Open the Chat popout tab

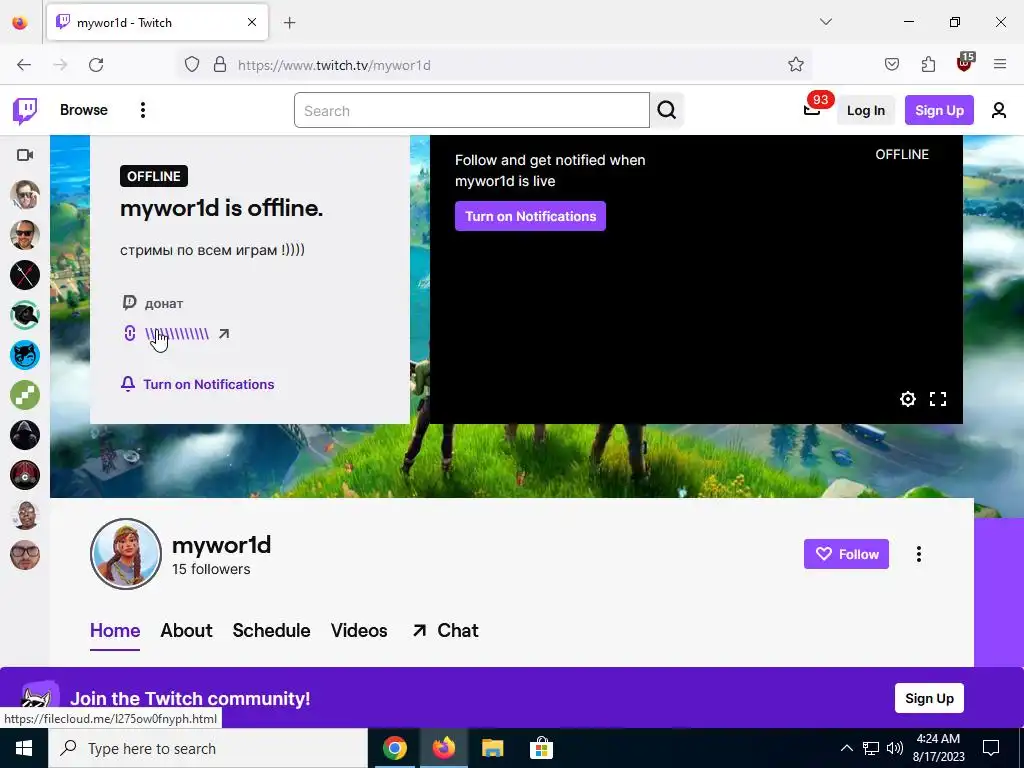[445, 631]
